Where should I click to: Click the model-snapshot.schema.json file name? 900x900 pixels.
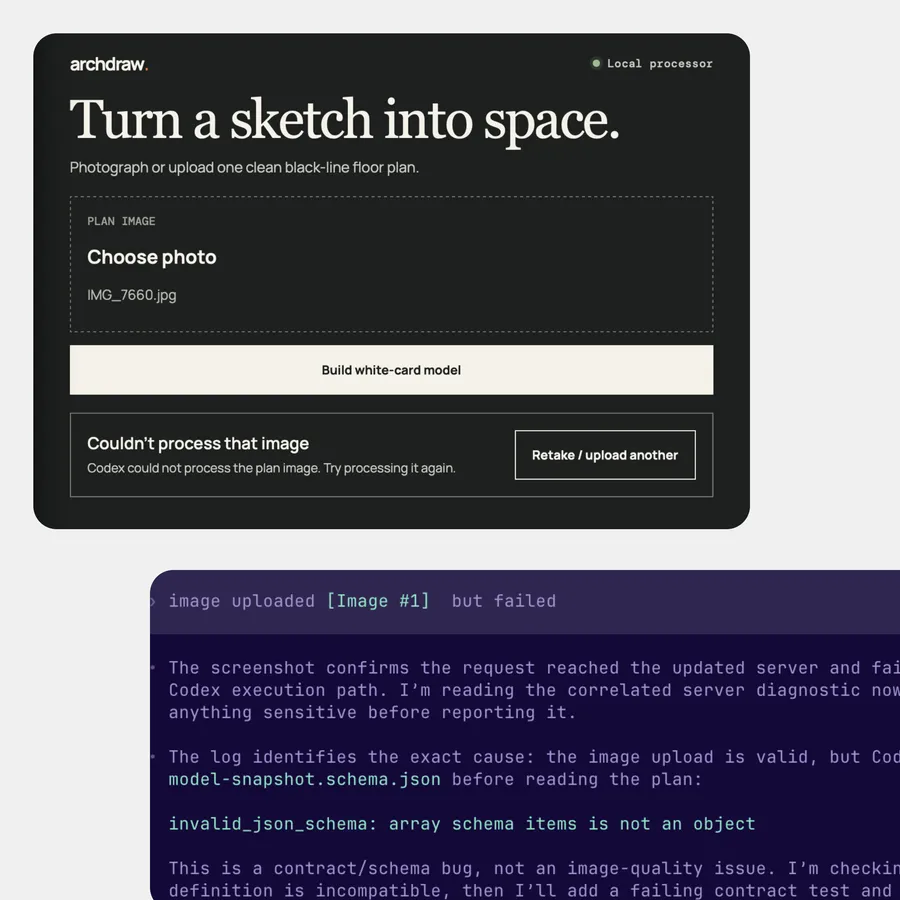(x=305, y=779)
